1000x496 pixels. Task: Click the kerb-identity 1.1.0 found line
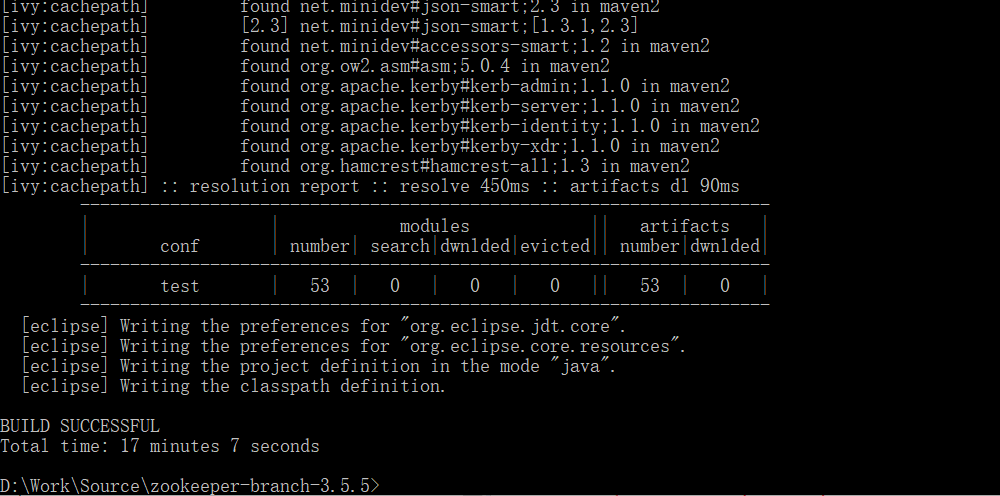[x=380, y=126]
